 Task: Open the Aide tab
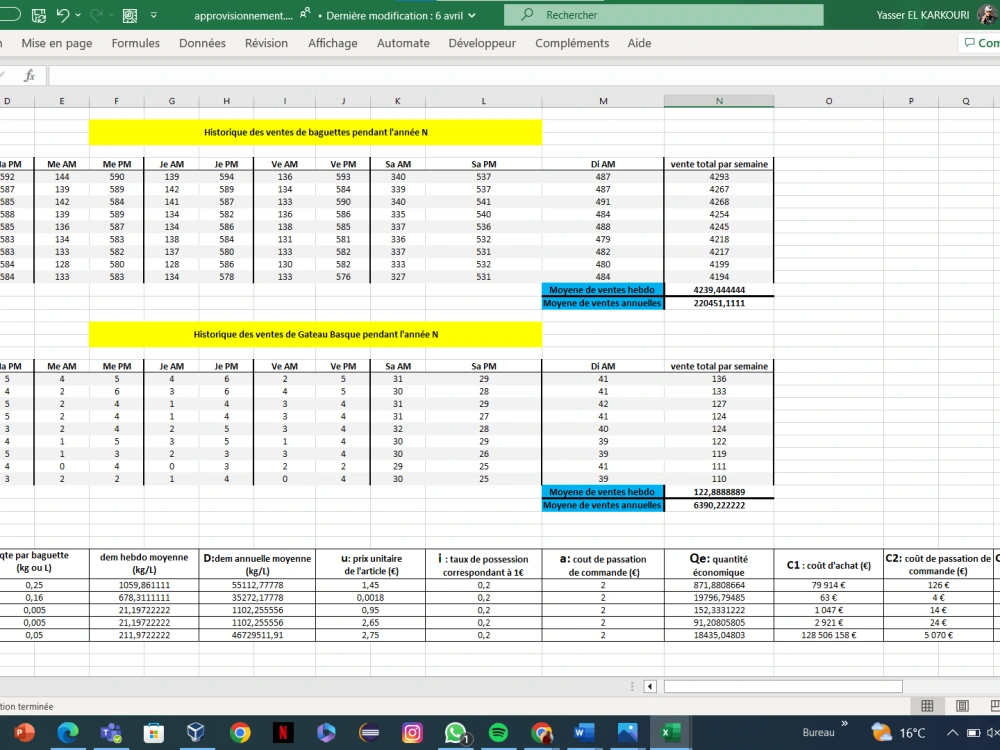click(639, 43)
